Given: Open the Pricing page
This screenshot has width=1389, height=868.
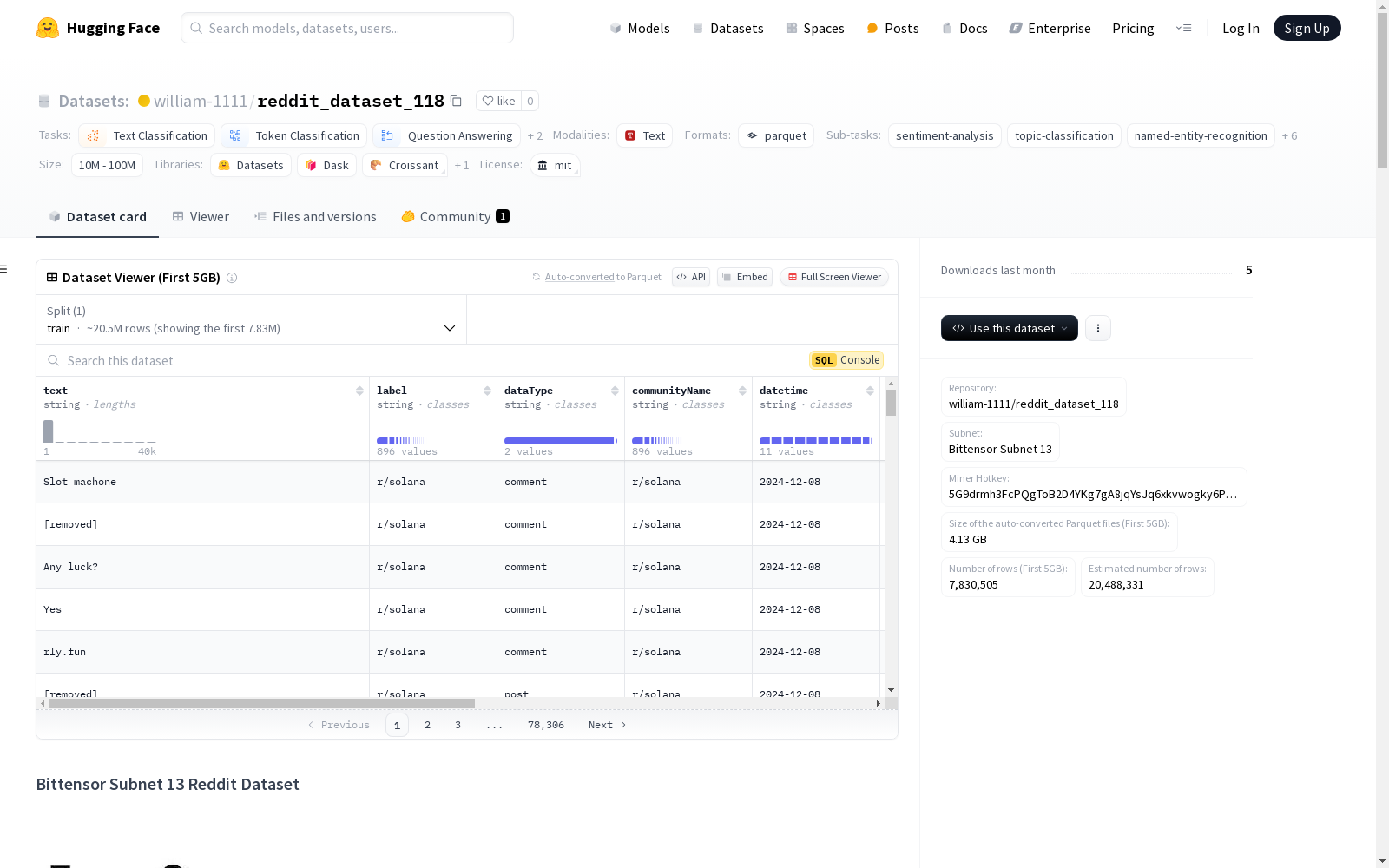Looking at the screenshot, I should [1133, 28].
